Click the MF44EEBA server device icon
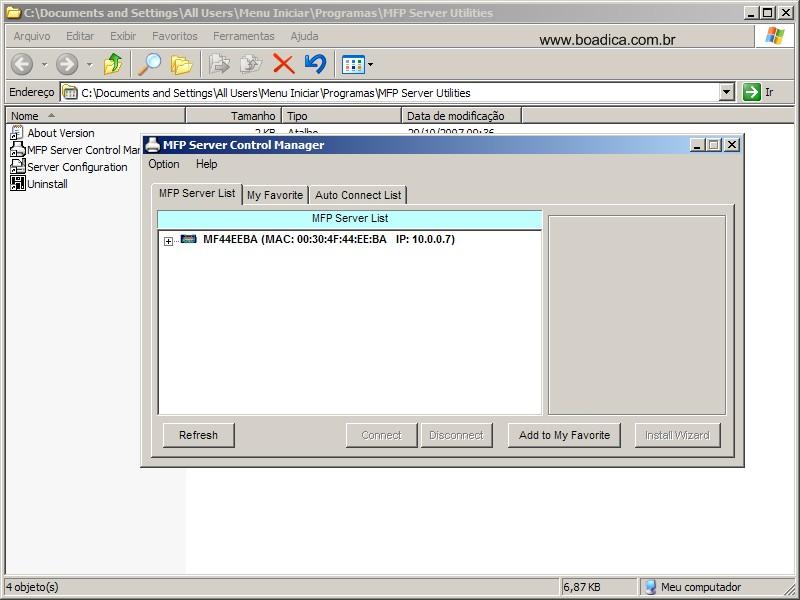The image size is (800, 600). [188, 239]
